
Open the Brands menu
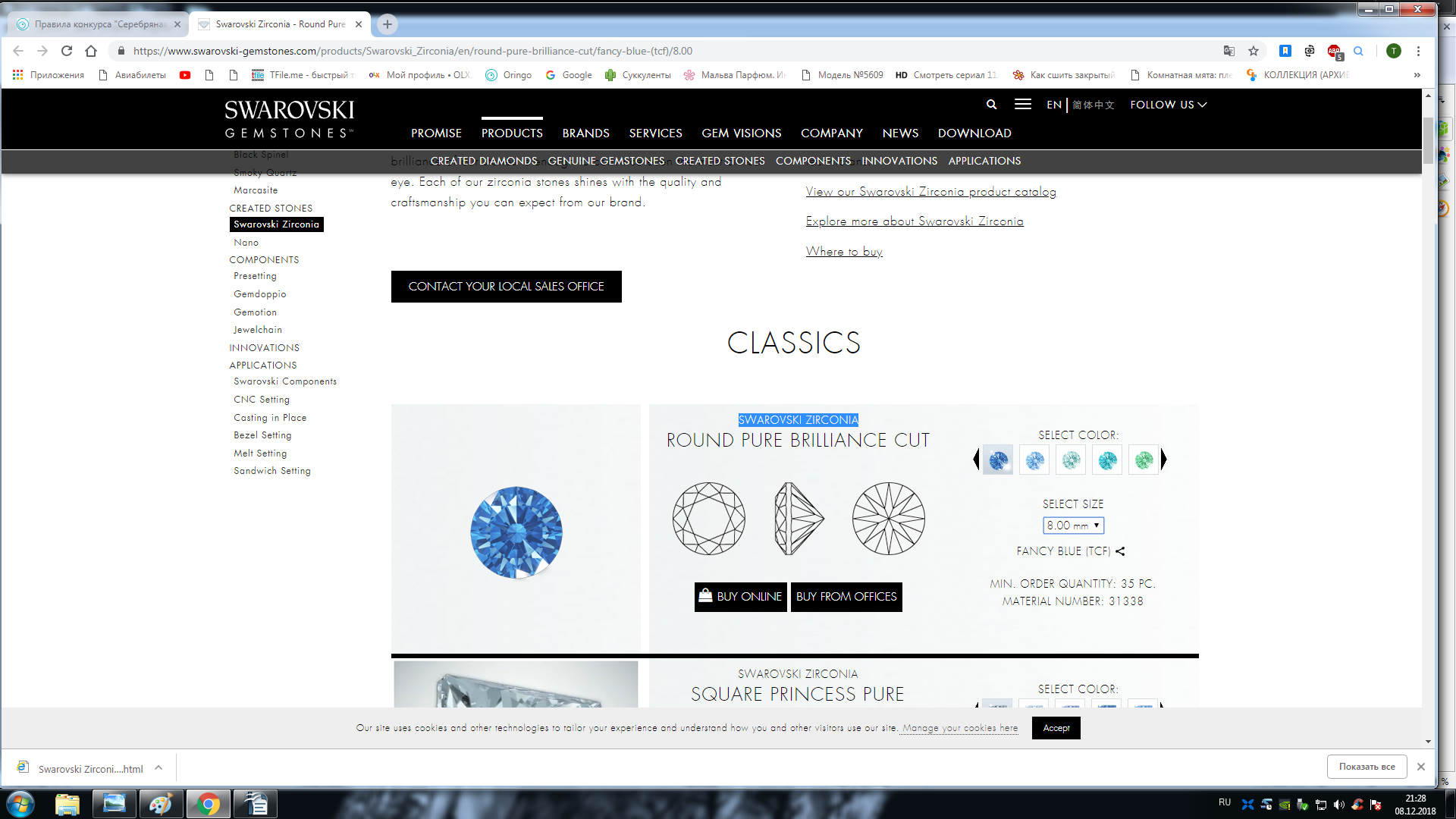point(585,133)
